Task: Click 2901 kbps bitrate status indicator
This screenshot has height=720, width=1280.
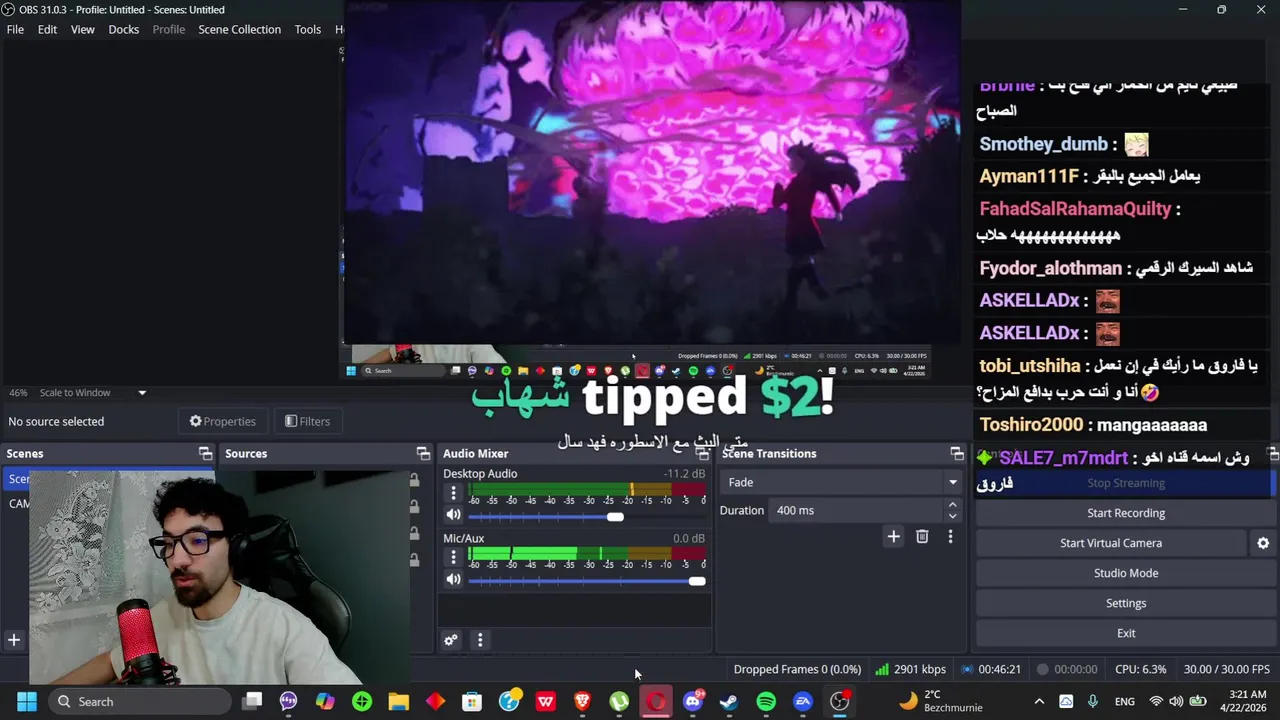Action: point(911,669)
